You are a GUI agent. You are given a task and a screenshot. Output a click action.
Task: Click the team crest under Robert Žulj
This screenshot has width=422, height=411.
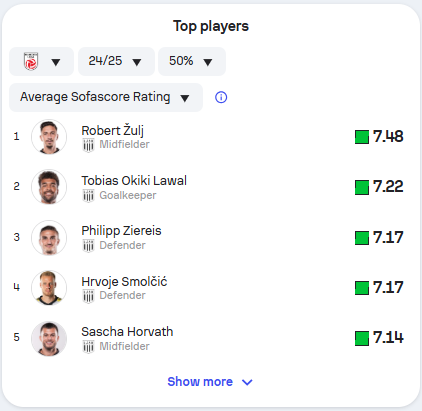pyautogui.click(x=88, y=145)
